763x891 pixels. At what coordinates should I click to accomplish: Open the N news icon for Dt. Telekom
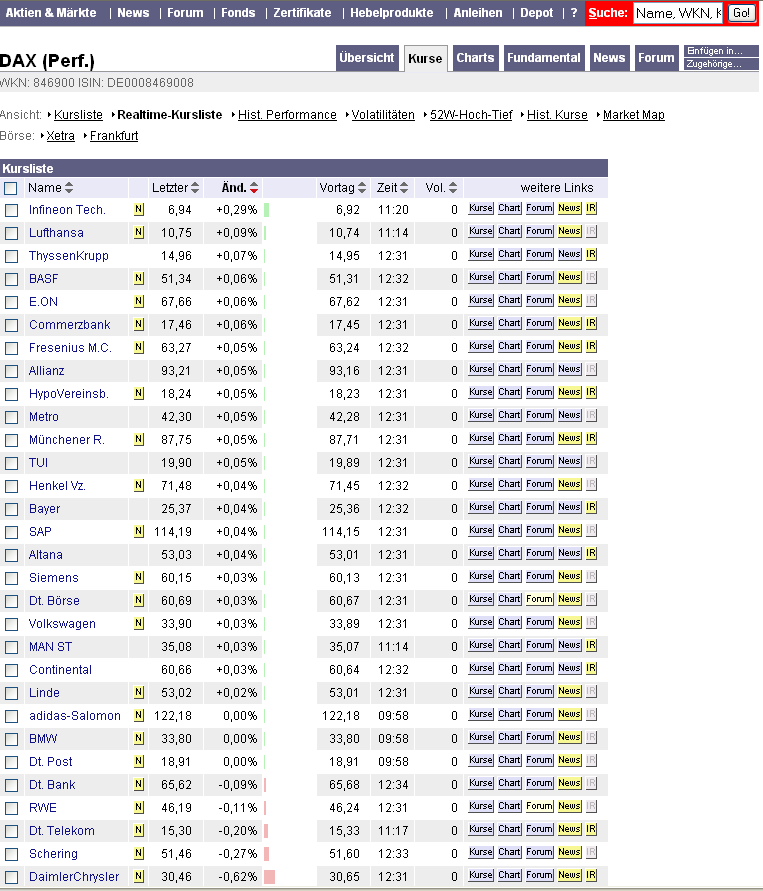point(139,830)
